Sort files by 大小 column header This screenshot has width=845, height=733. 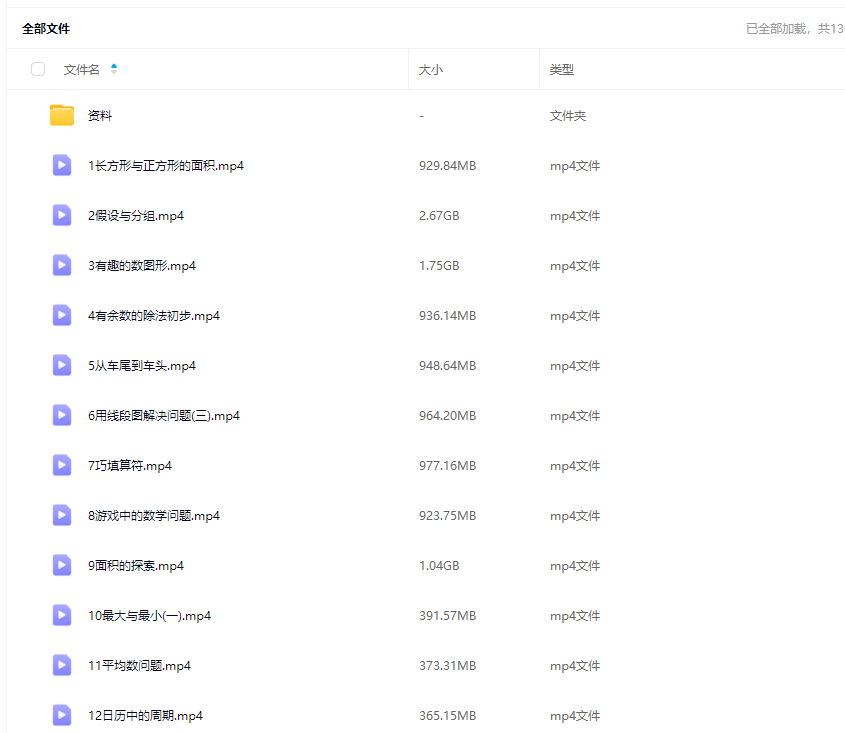[x=431, y=70]
